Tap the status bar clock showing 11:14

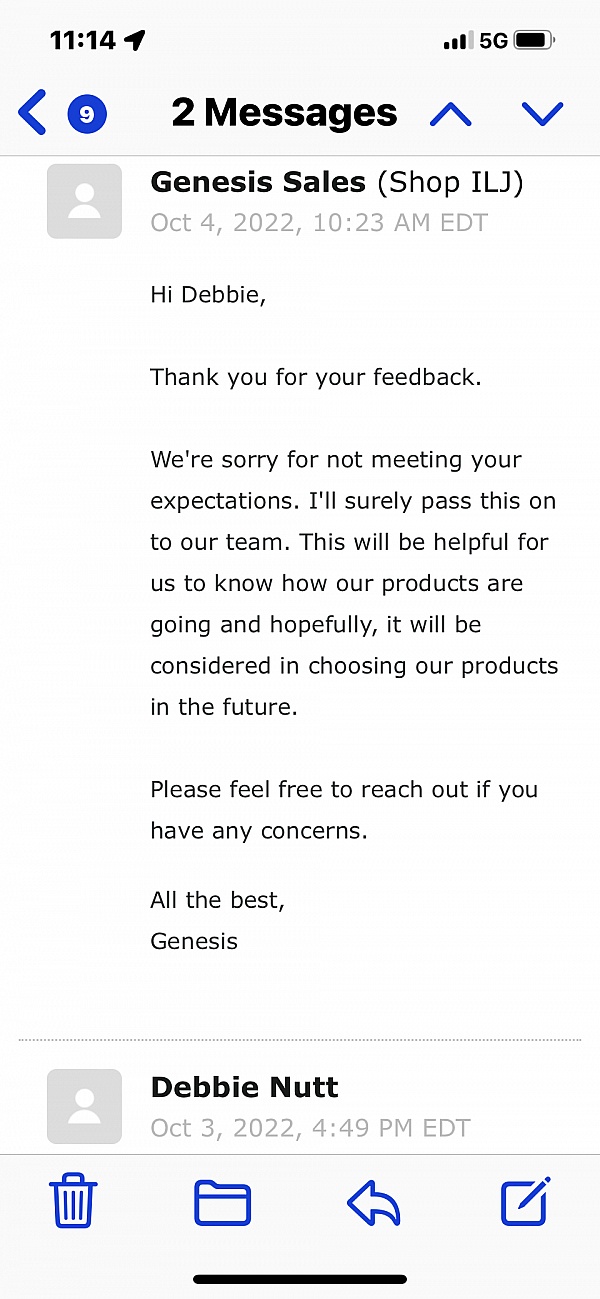[83, 40]
